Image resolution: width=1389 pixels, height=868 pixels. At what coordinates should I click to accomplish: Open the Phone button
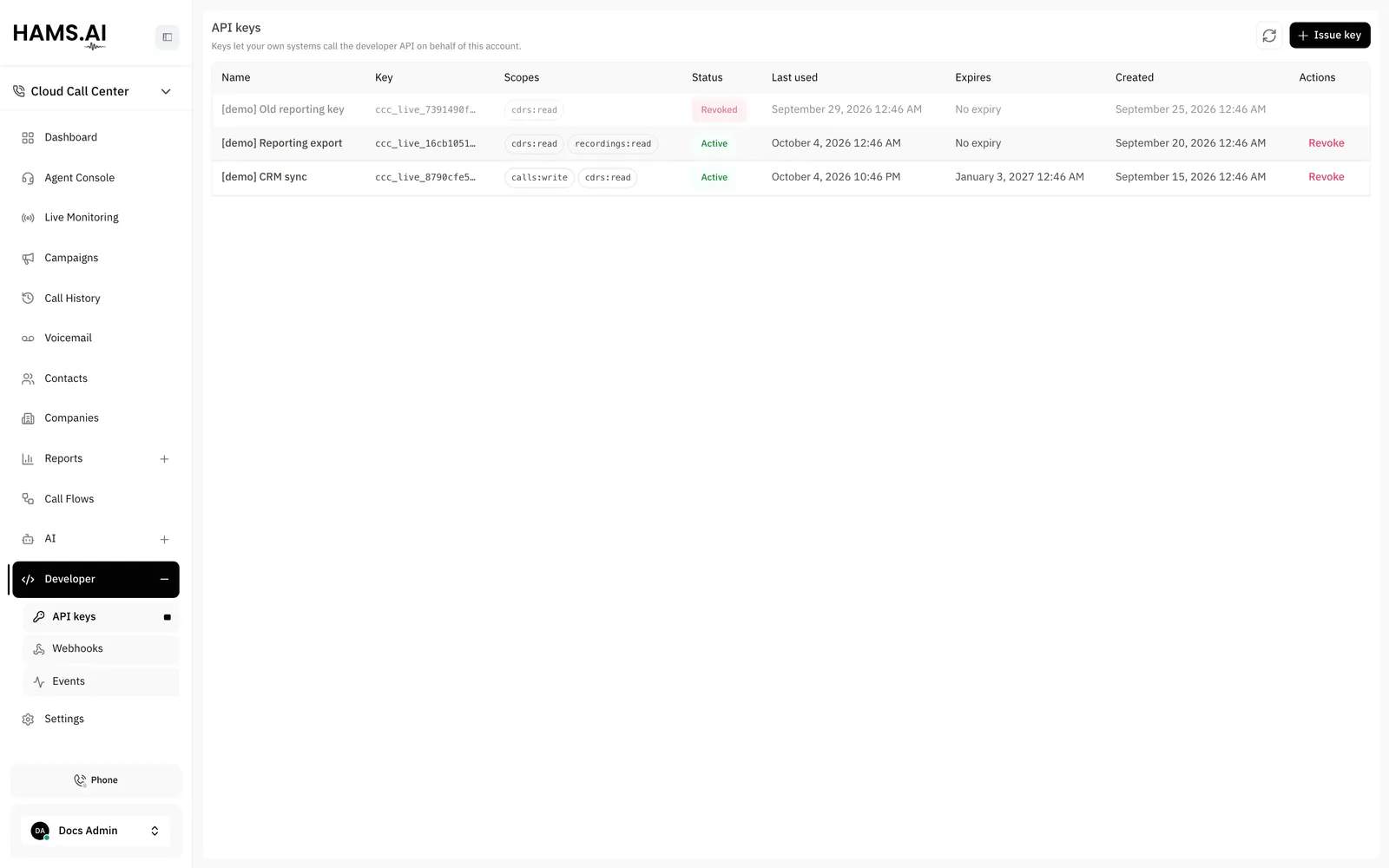click(95, 780)
